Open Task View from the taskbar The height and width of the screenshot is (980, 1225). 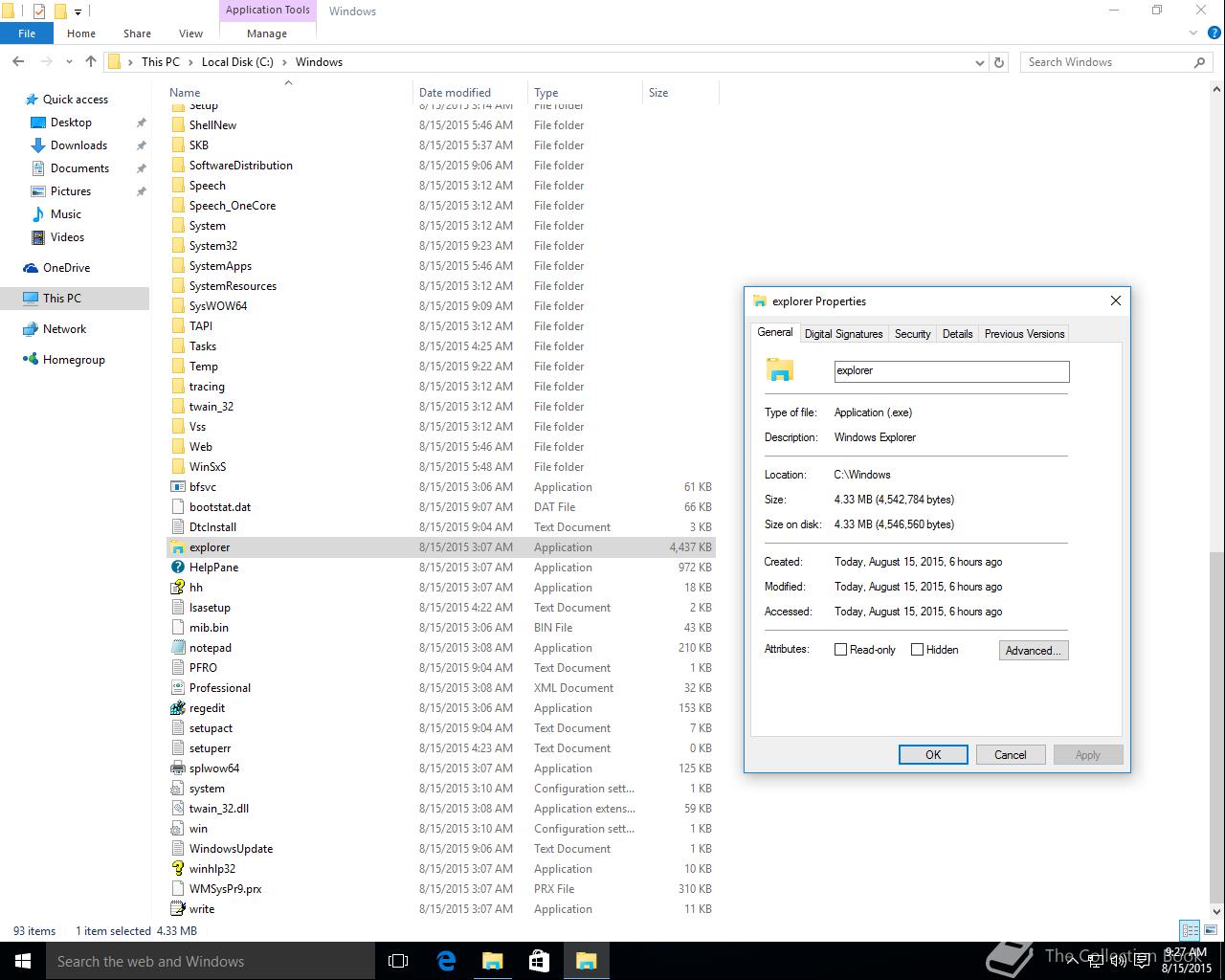[398, 961]
